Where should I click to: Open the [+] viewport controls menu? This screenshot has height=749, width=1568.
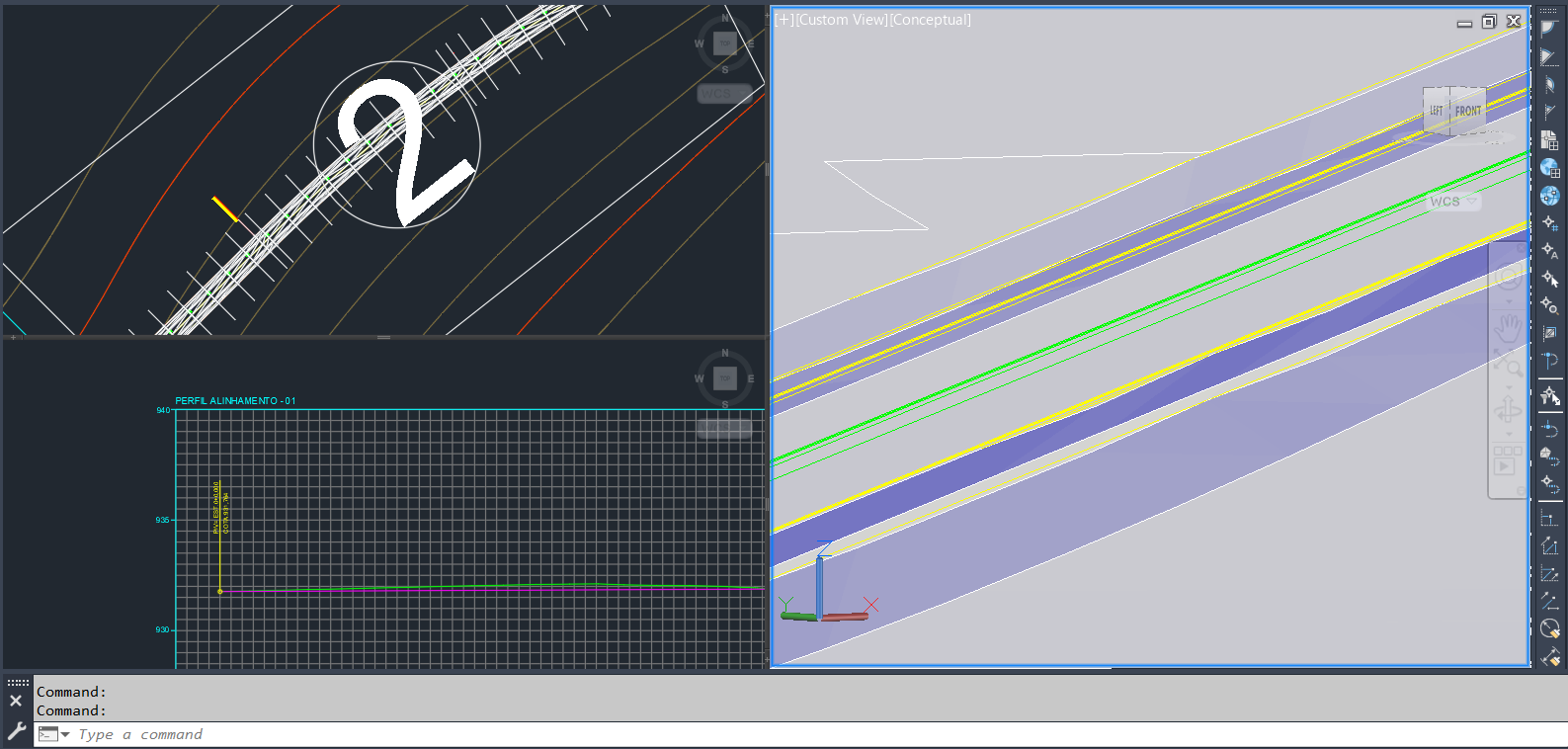(x=784, y=20)
